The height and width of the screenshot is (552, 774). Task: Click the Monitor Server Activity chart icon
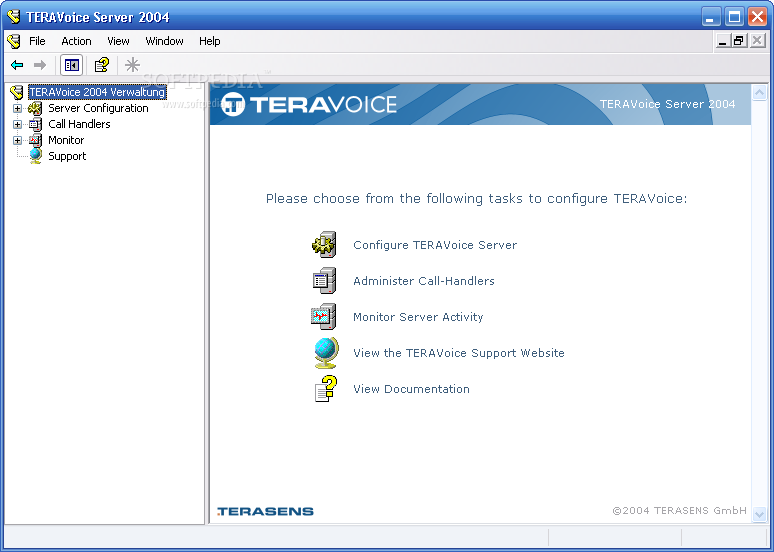point(324,316)
